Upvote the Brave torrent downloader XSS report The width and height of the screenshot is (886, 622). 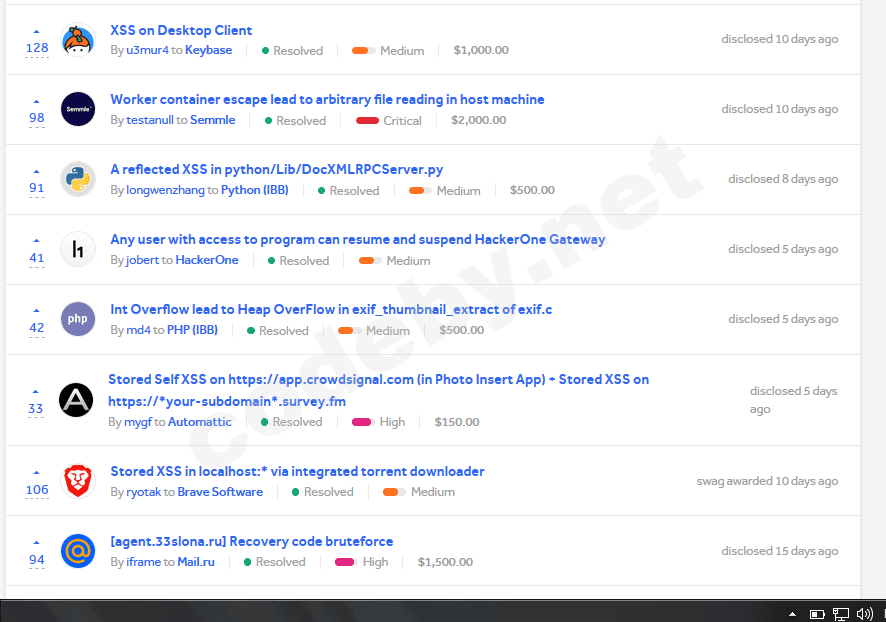37,472
